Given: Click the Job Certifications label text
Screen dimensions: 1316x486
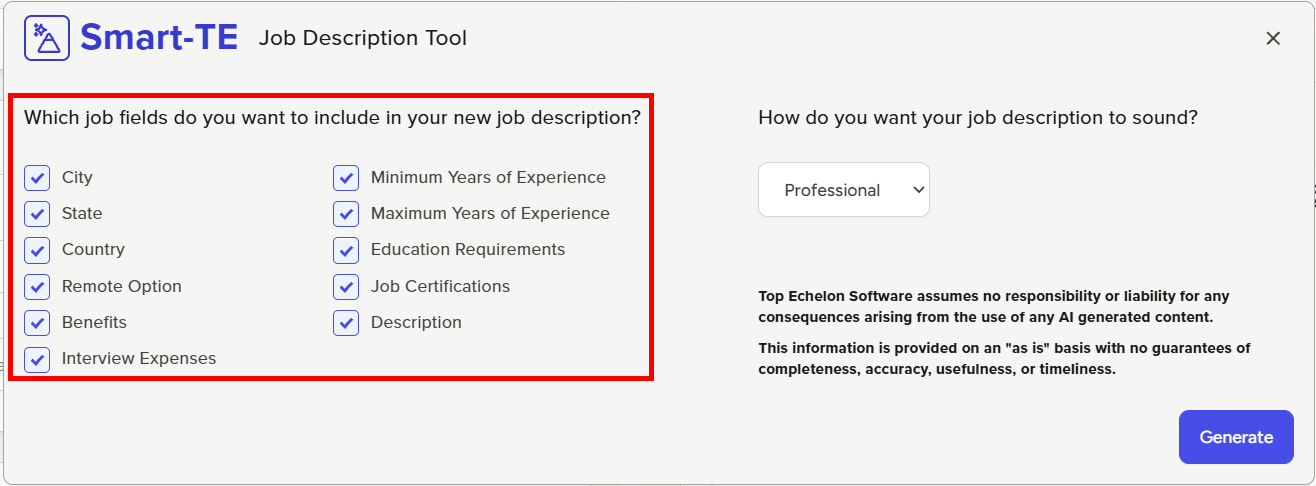Looking at the screenshot, I should click(440, 286).
